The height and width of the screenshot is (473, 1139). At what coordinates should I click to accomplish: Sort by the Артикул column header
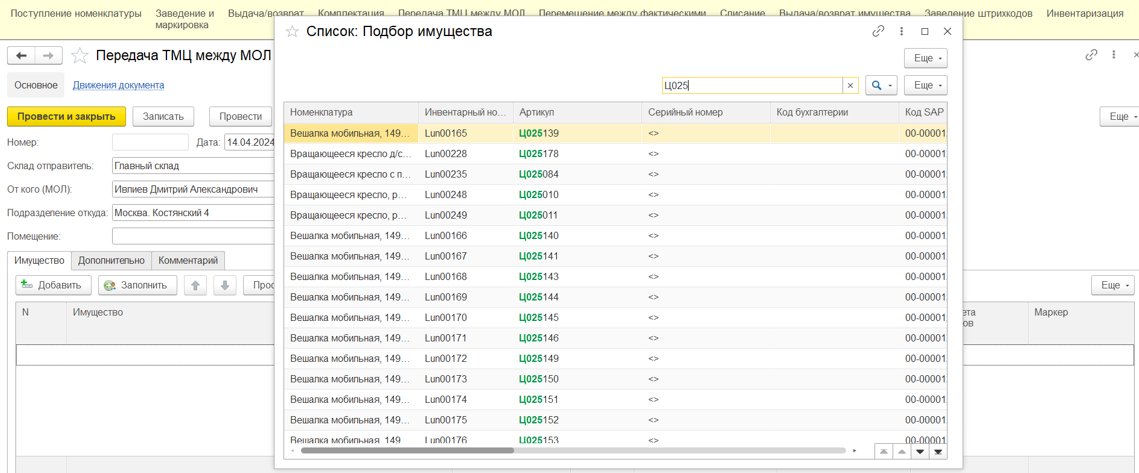[577, 113]
